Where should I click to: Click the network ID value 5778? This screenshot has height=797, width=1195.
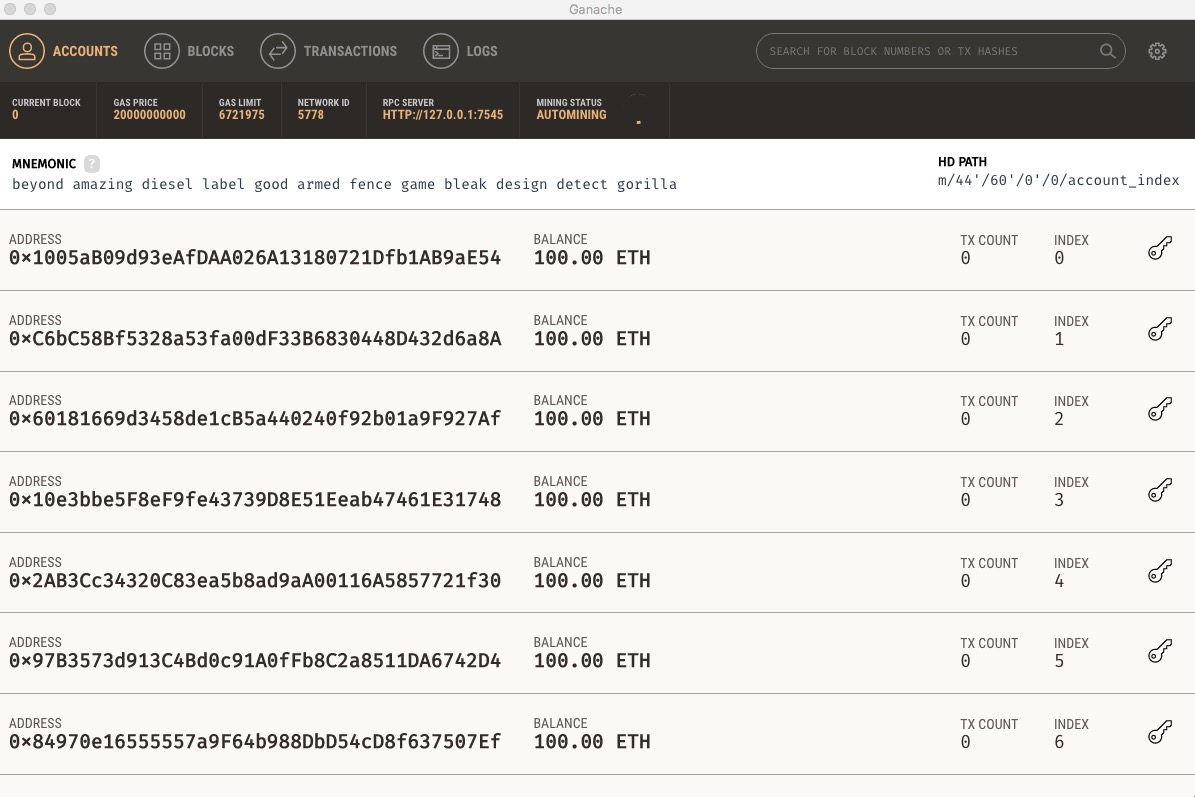311,115
